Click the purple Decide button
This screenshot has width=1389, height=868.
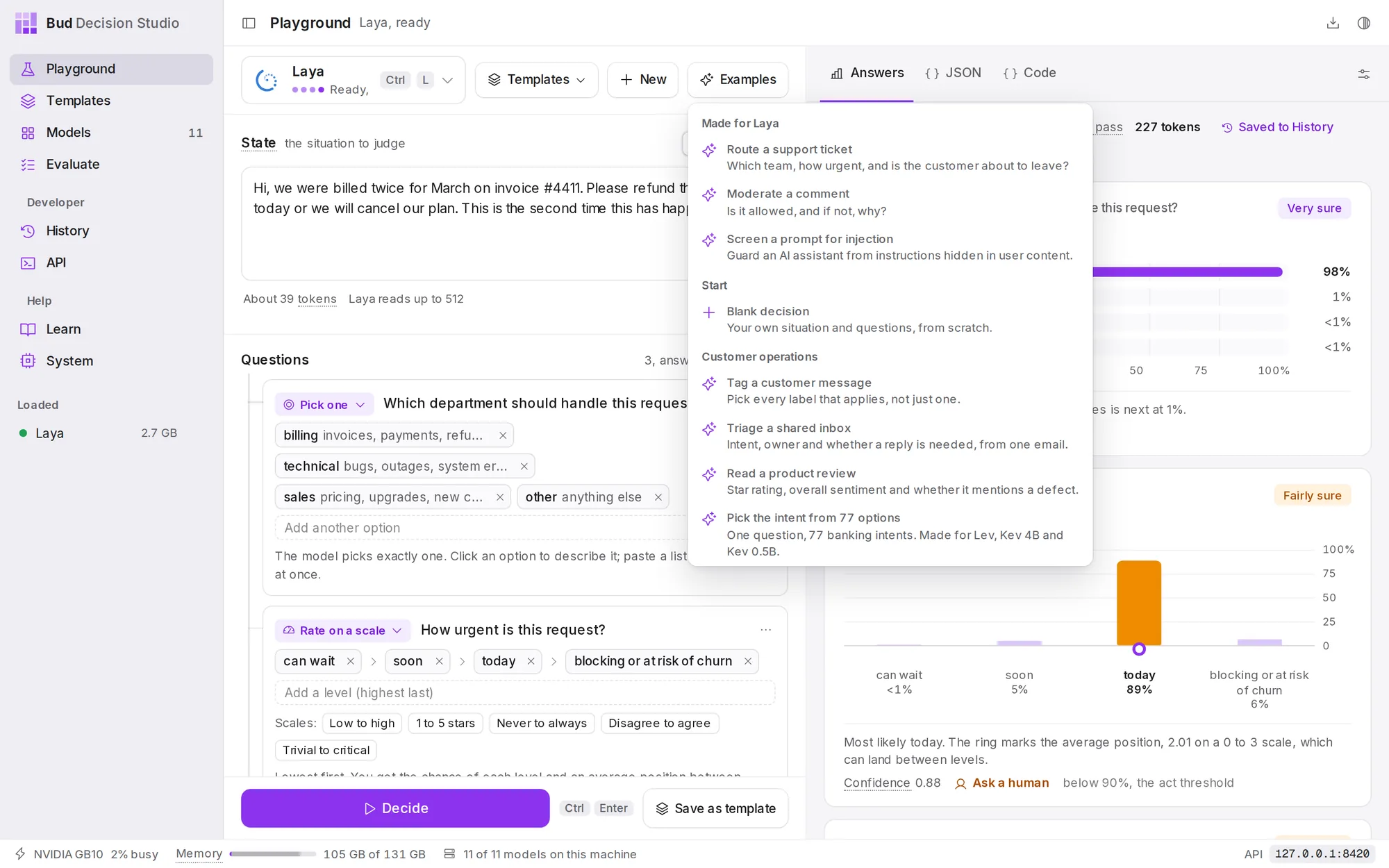[x=395, y=808]
